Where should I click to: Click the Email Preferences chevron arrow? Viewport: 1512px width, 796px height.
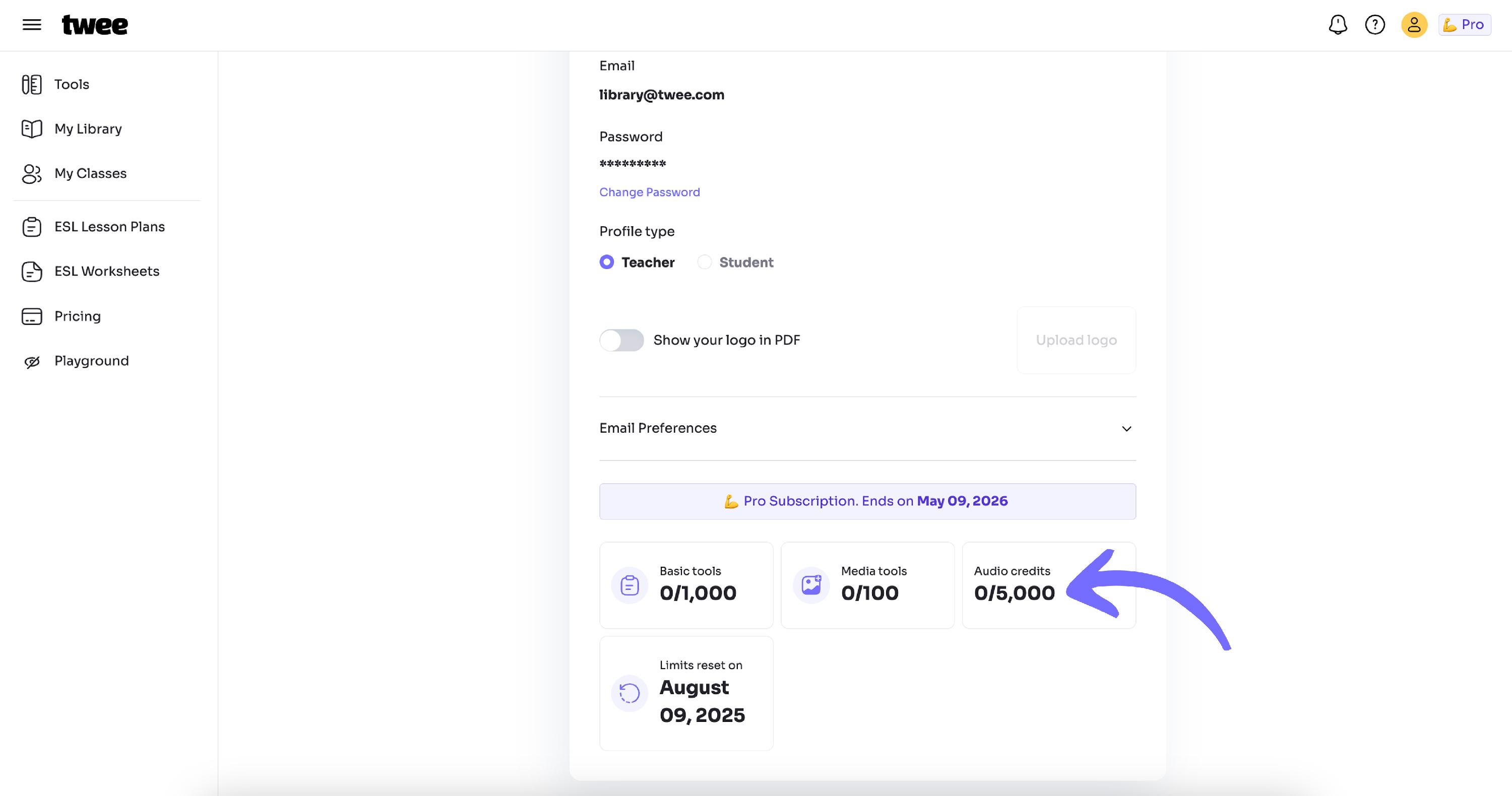coord(1126,429)
